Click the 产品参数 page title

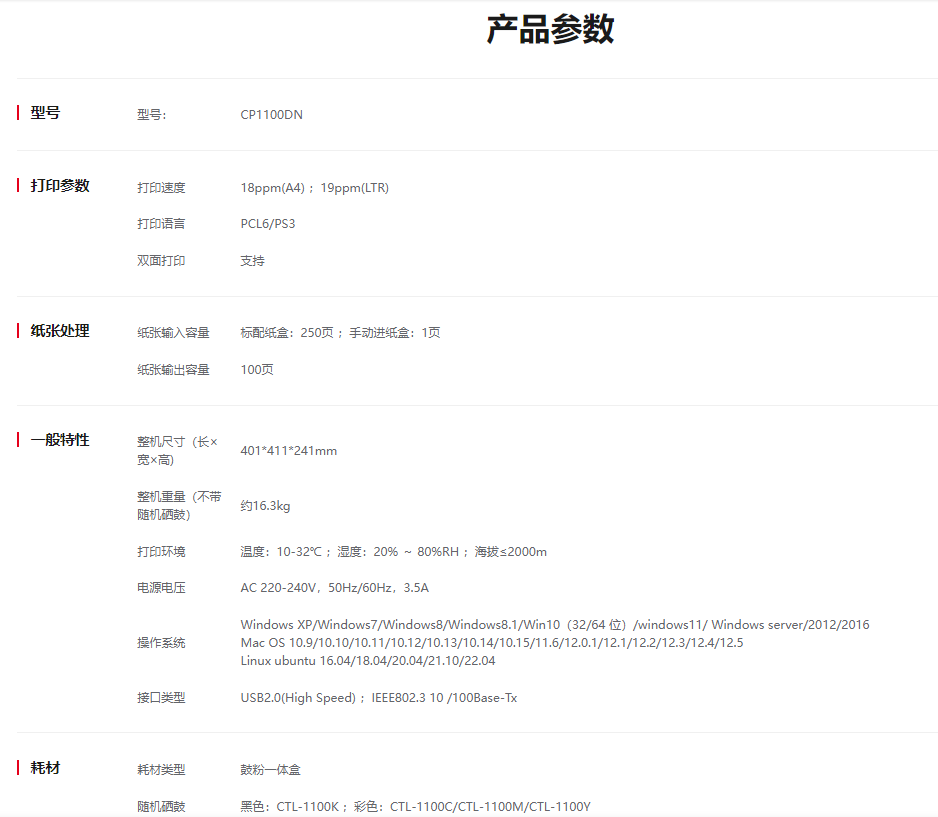click(550, 30)
